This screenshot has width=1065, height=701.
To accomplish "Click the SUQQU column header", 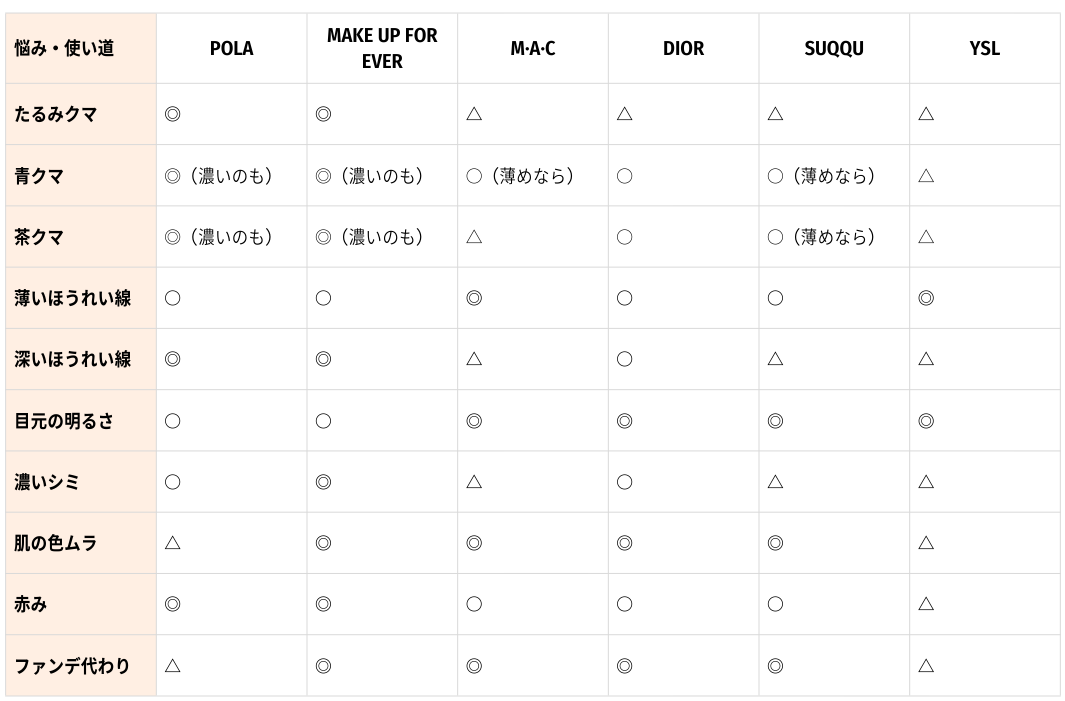I will [834, 49].
